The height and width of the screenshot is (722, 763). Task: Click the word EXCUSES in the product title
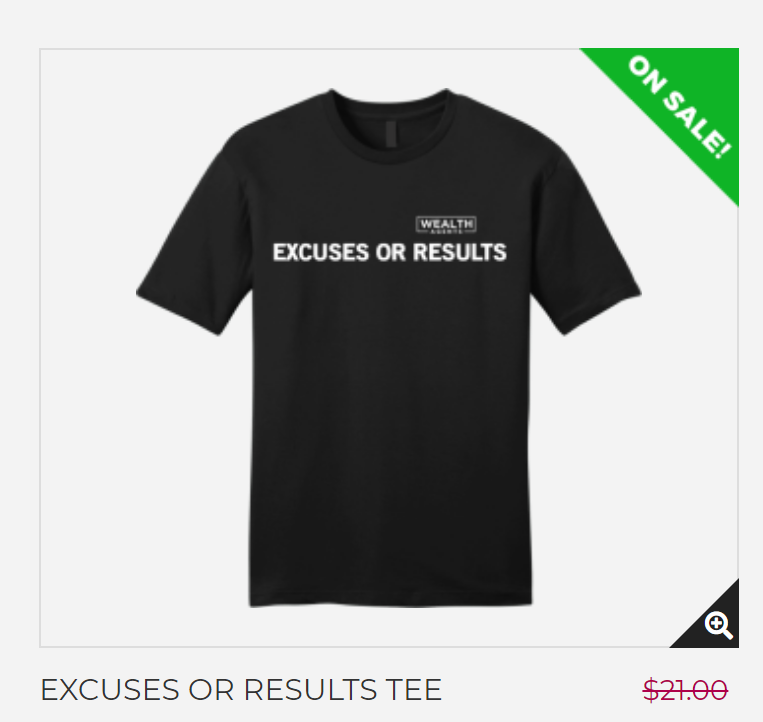pos(110,689)
